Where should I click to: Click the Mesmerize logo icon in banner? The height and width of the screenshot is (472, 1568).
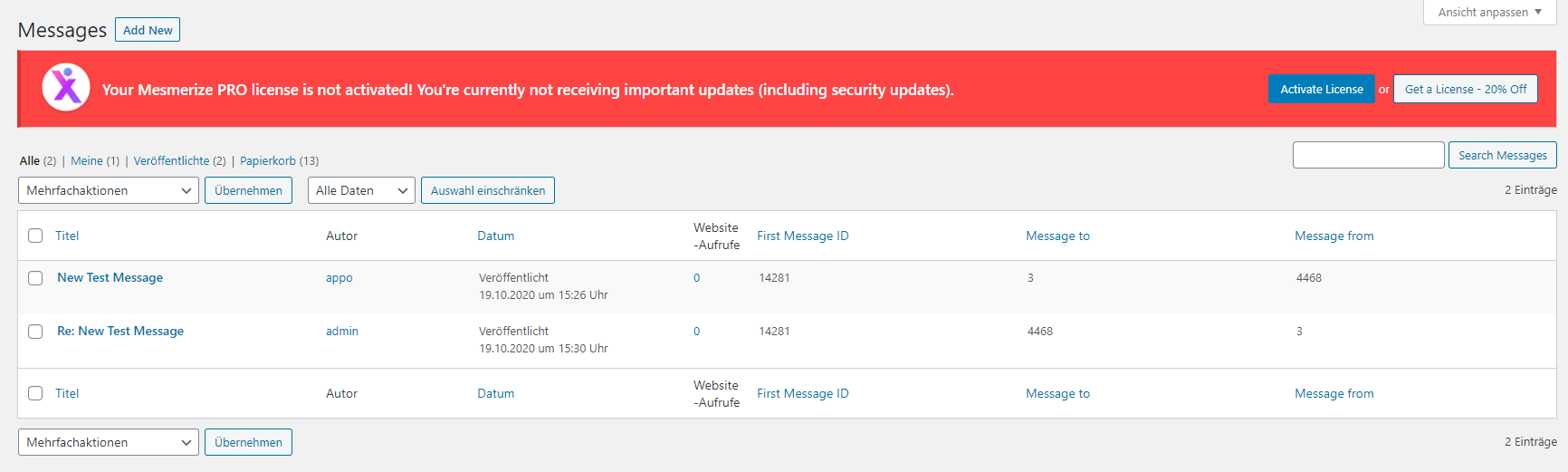point(66,87)
